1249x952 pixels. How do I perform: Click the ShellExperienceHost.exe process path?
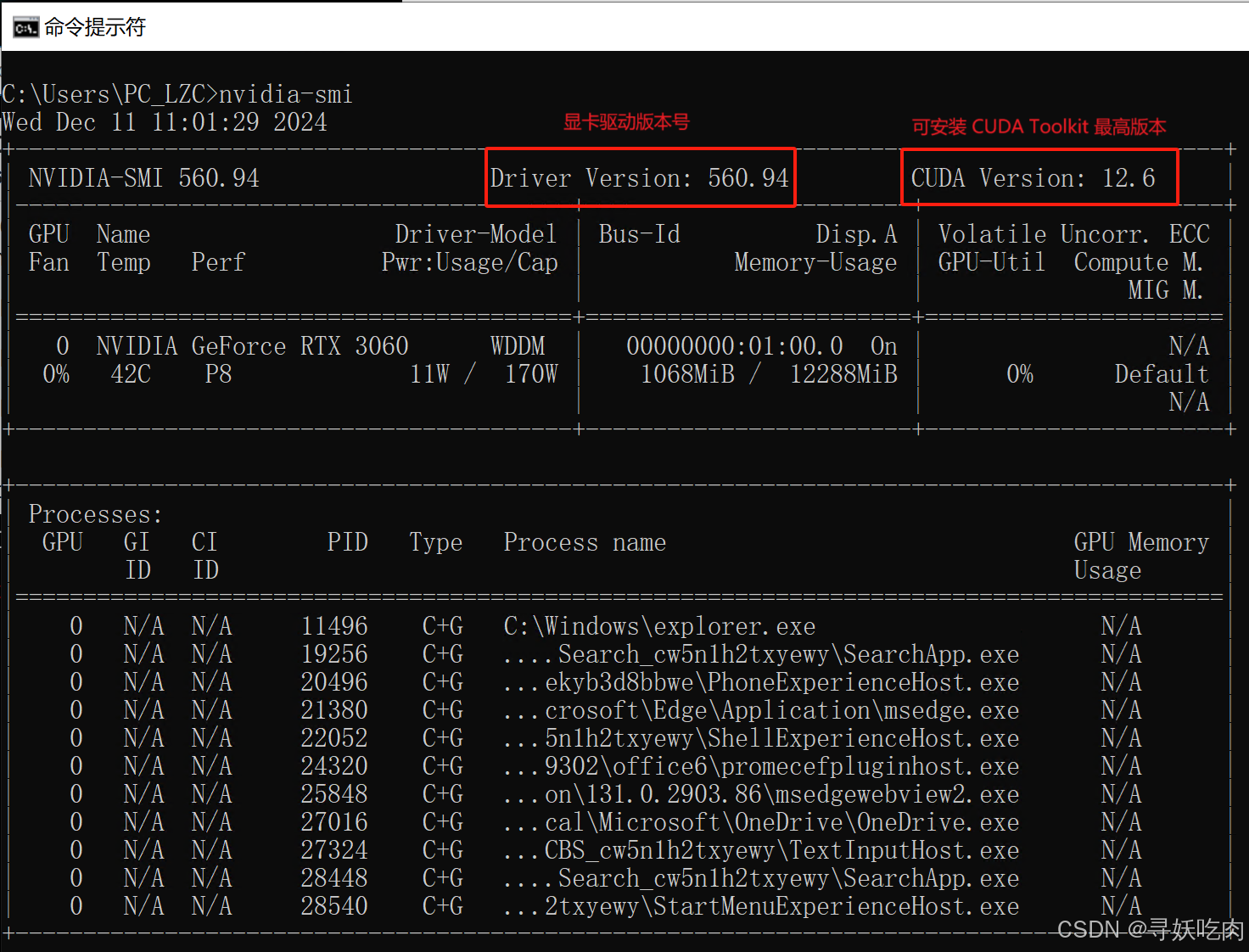coord(761,738)
